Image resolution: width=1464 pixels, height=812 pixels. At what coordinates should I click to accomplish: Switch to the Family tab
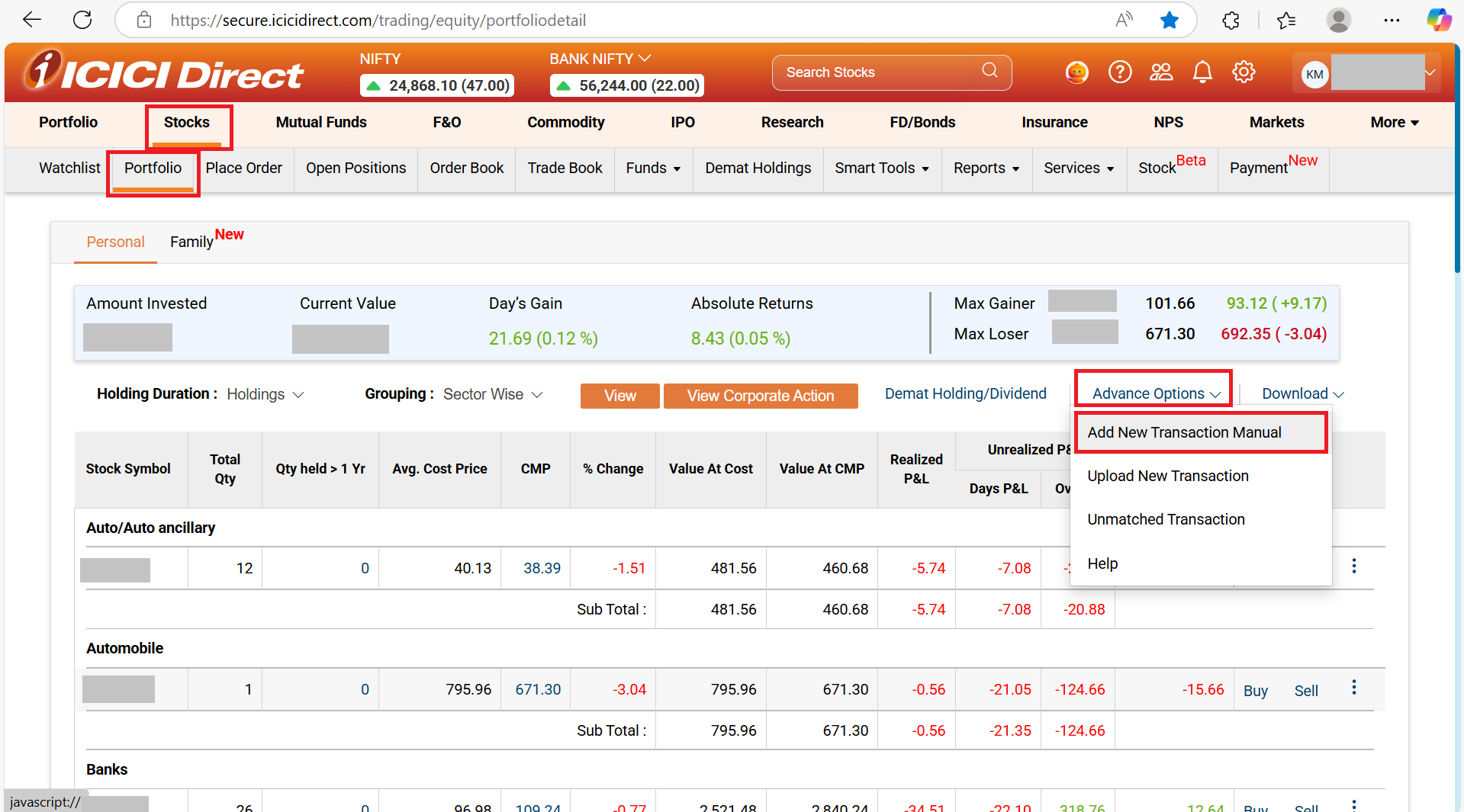coord(191,242)
